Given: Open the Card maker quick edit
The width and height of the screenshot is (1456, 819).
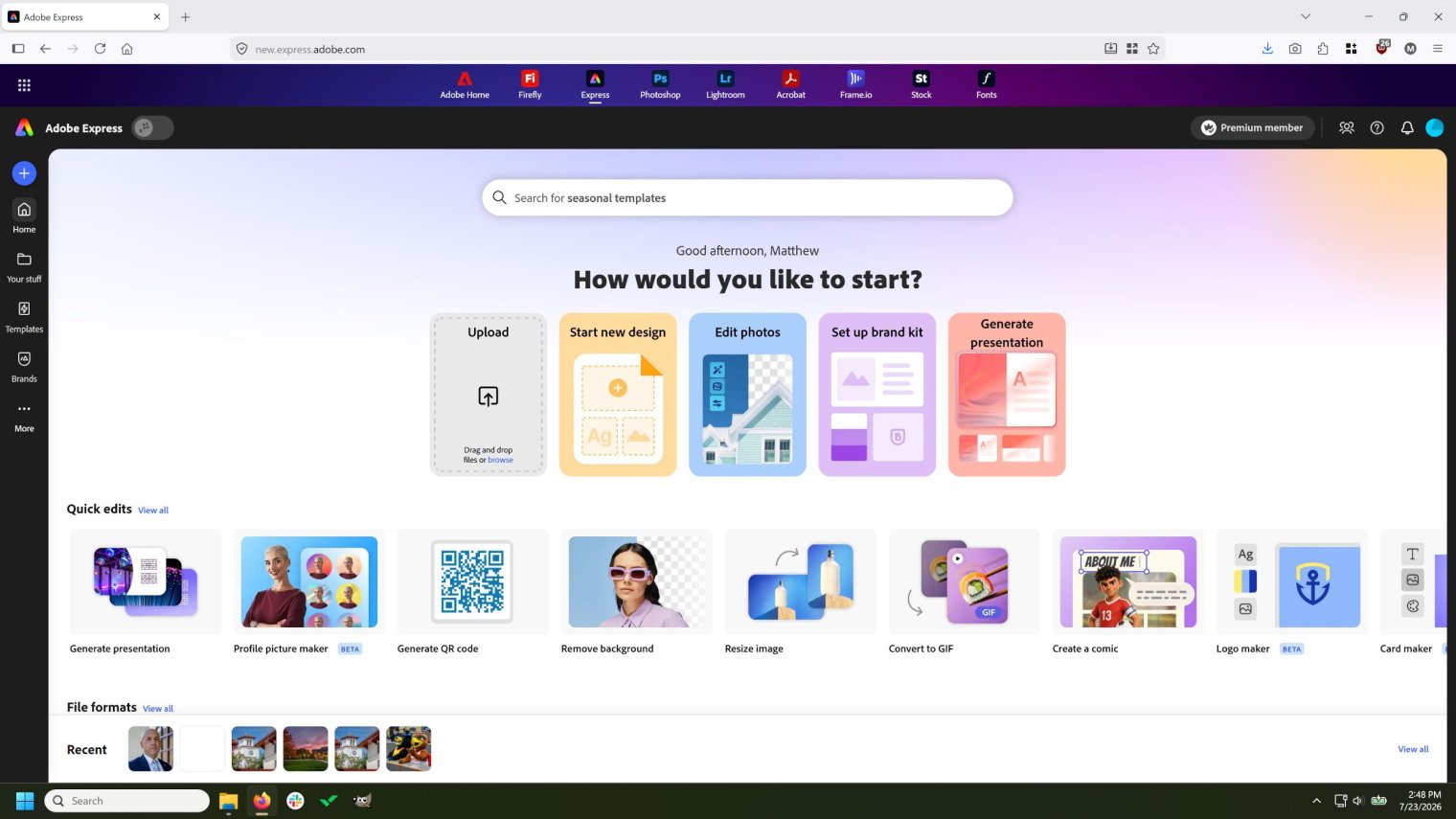Looking at the screenshot, I should click(x=1413, y=581).
